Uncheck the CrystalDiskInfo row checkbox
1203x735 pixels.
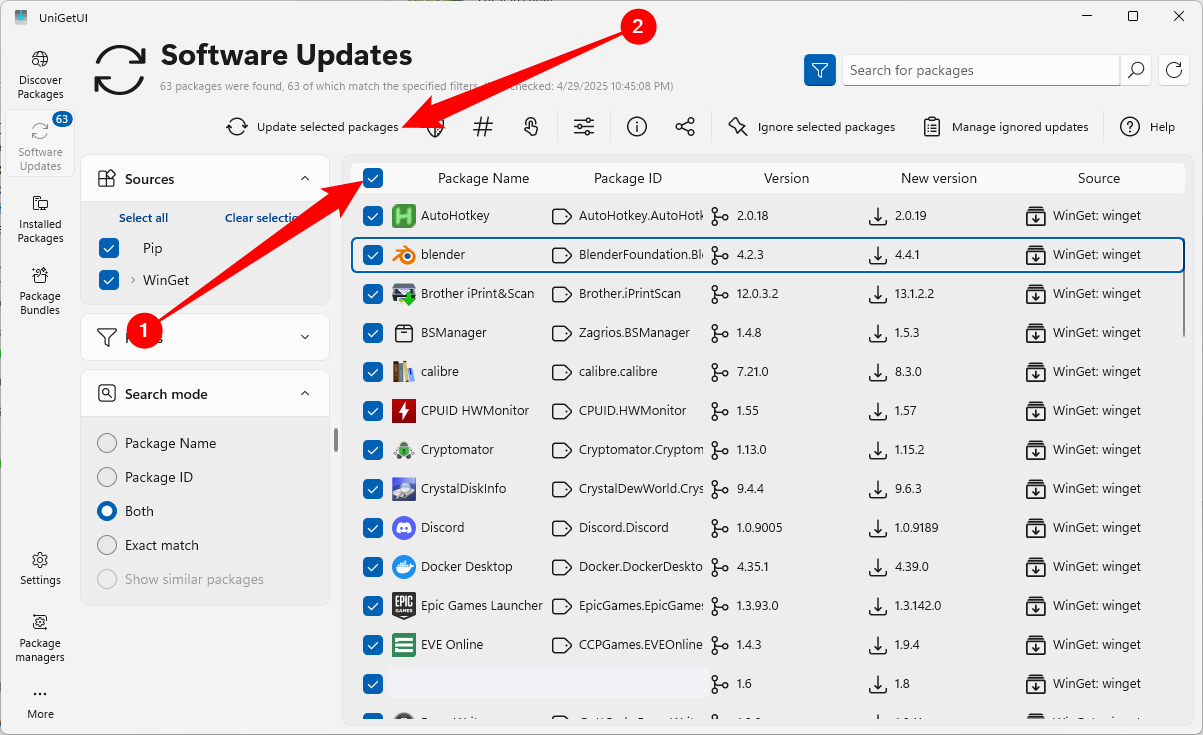(x=373, y=488)
